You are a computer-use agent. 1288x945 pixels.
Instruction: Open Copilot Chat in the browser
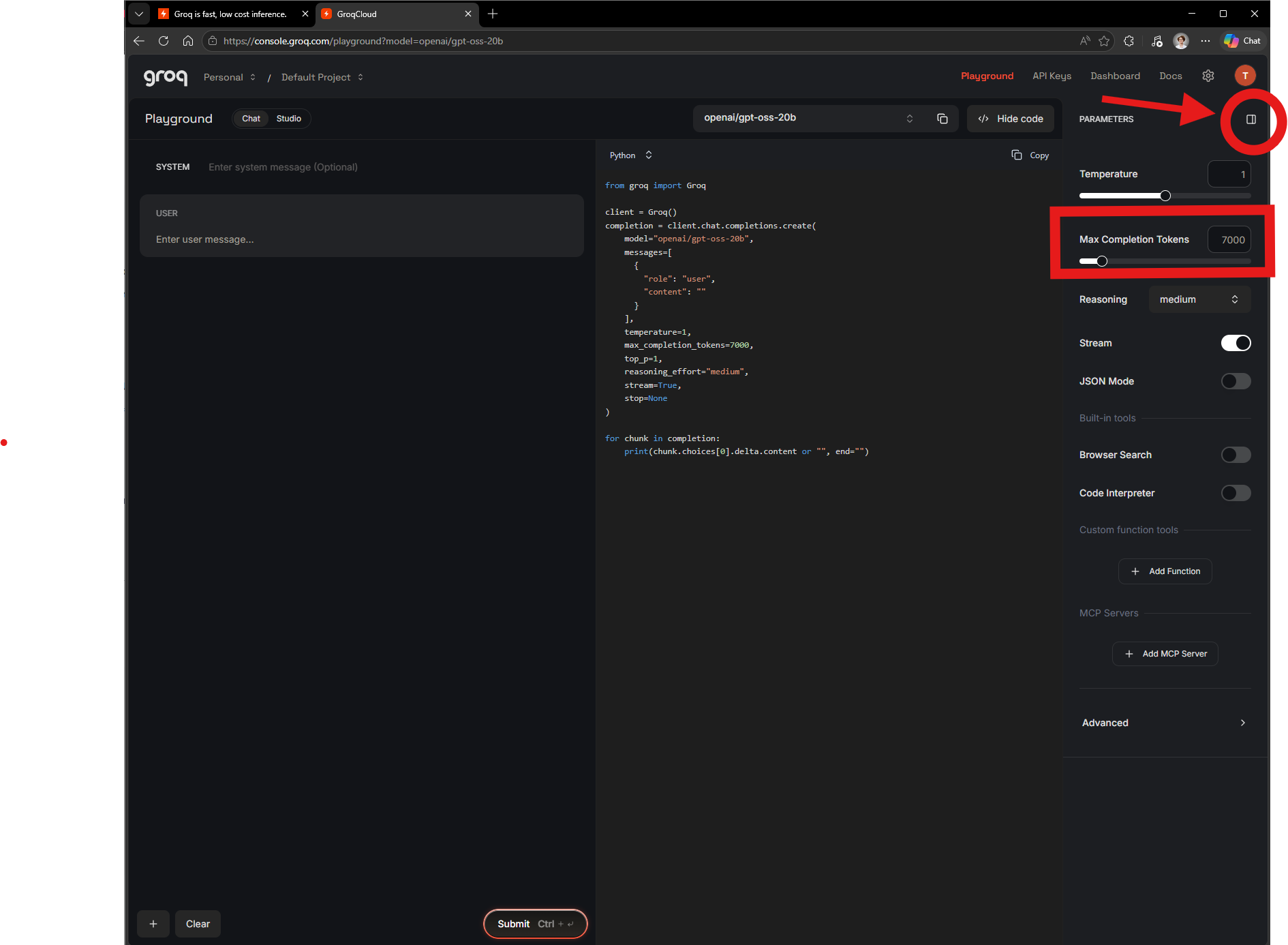[1242, 41]
